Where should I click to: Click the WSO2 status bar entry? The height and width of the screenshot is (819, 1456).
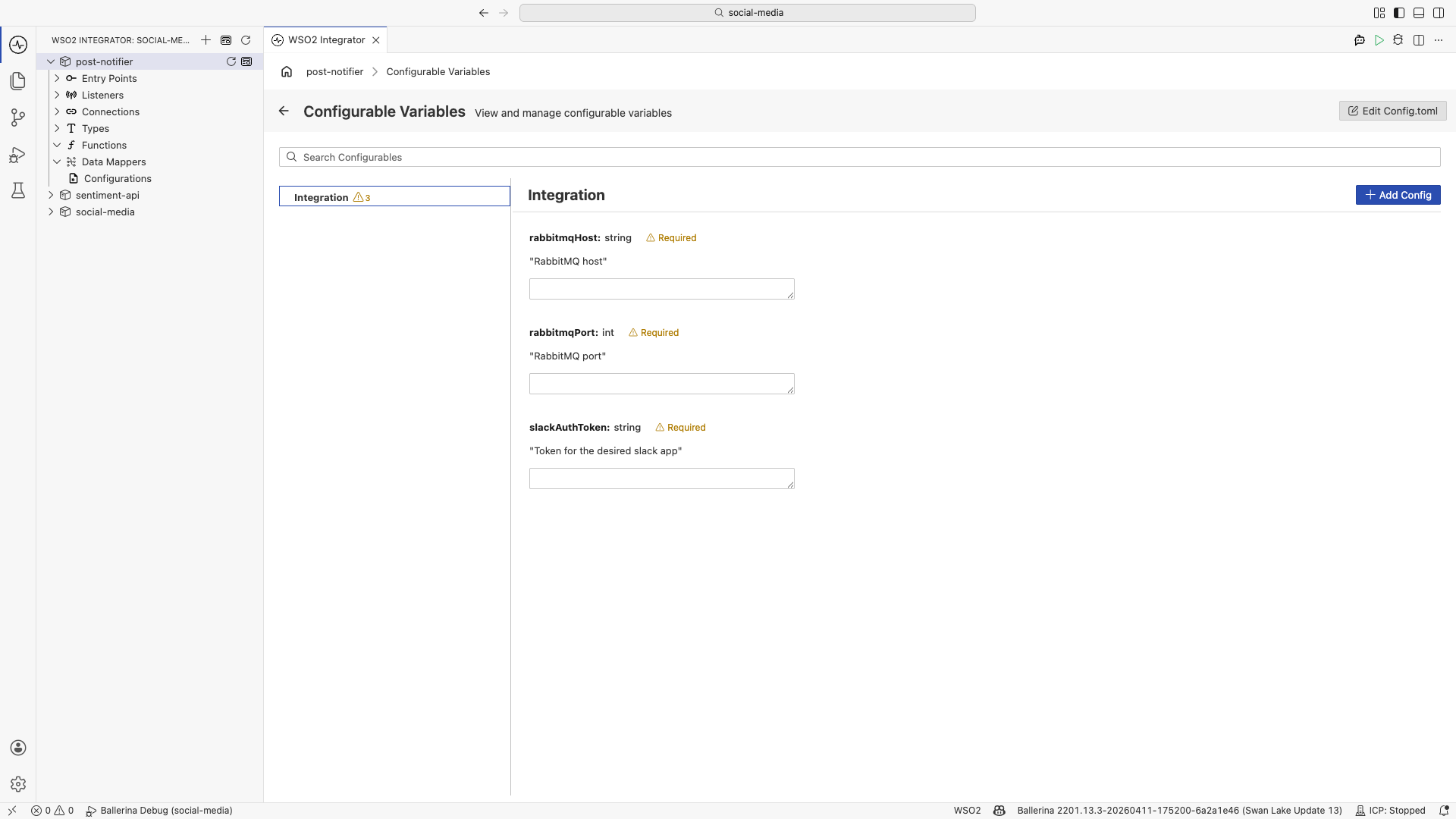point(967,811)
